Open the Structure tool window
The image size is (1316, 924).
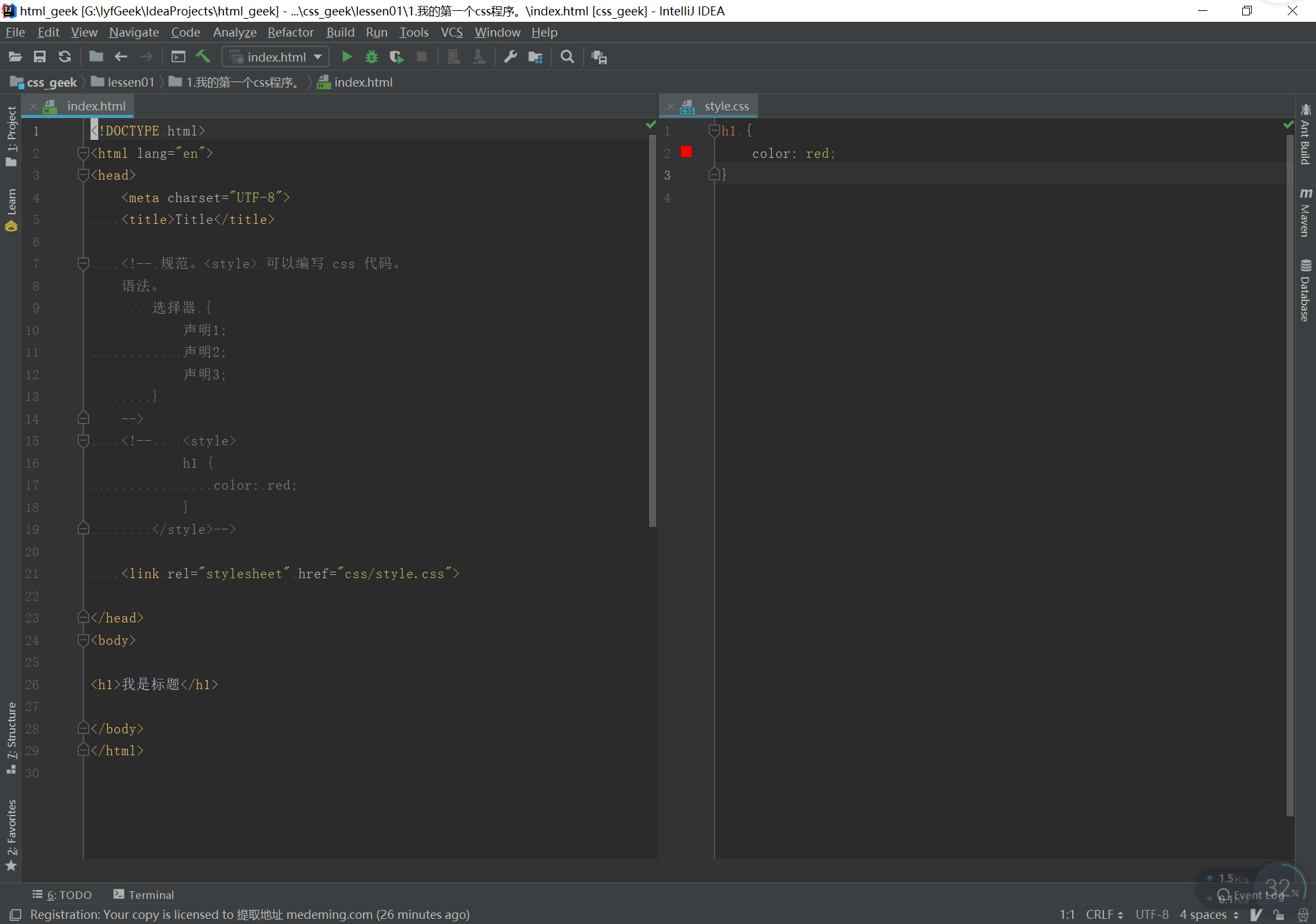pyautogui.click(x=11, y=738)
